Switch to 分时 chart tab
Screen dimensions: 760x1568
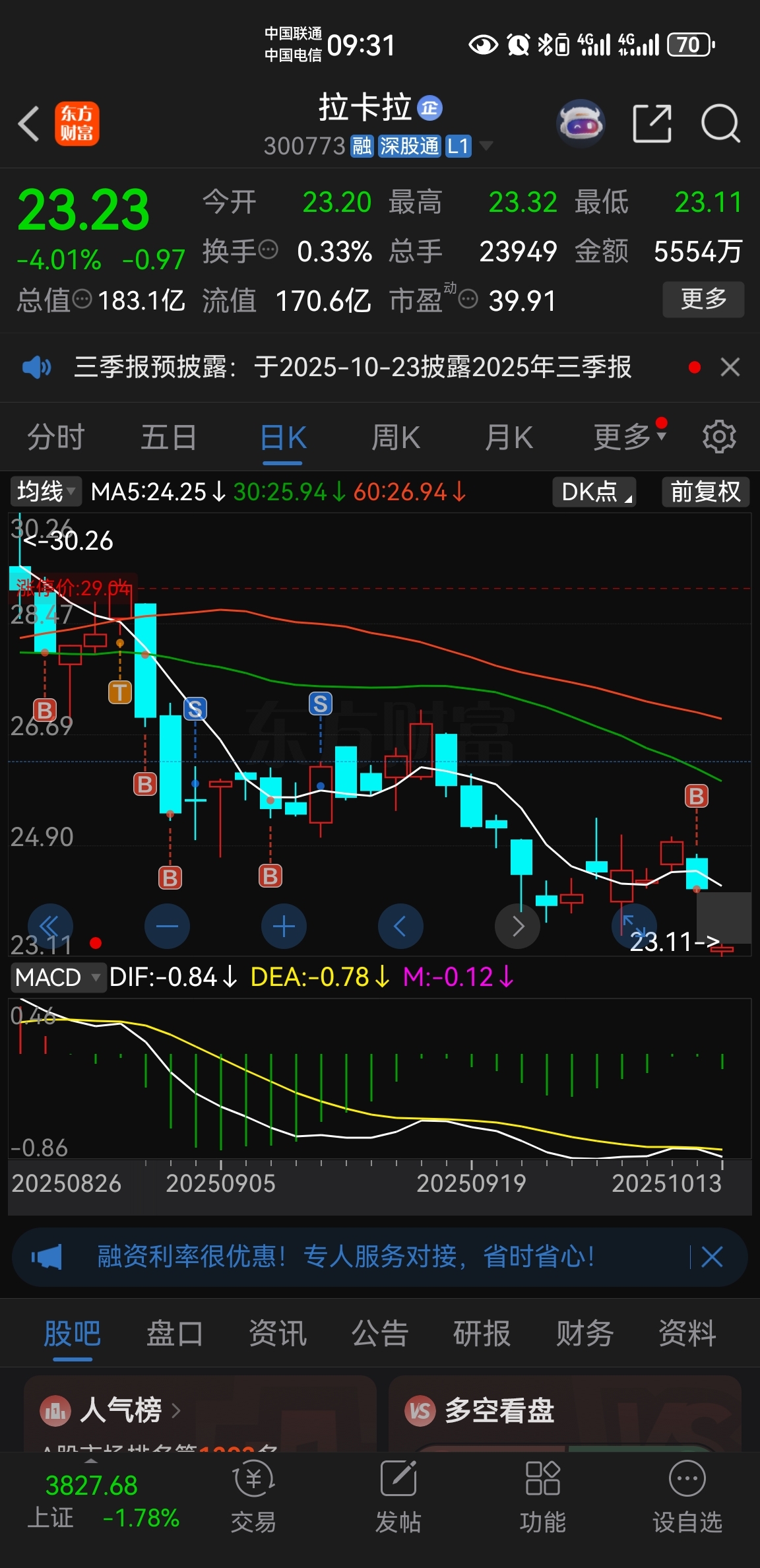tap(56, 437)
